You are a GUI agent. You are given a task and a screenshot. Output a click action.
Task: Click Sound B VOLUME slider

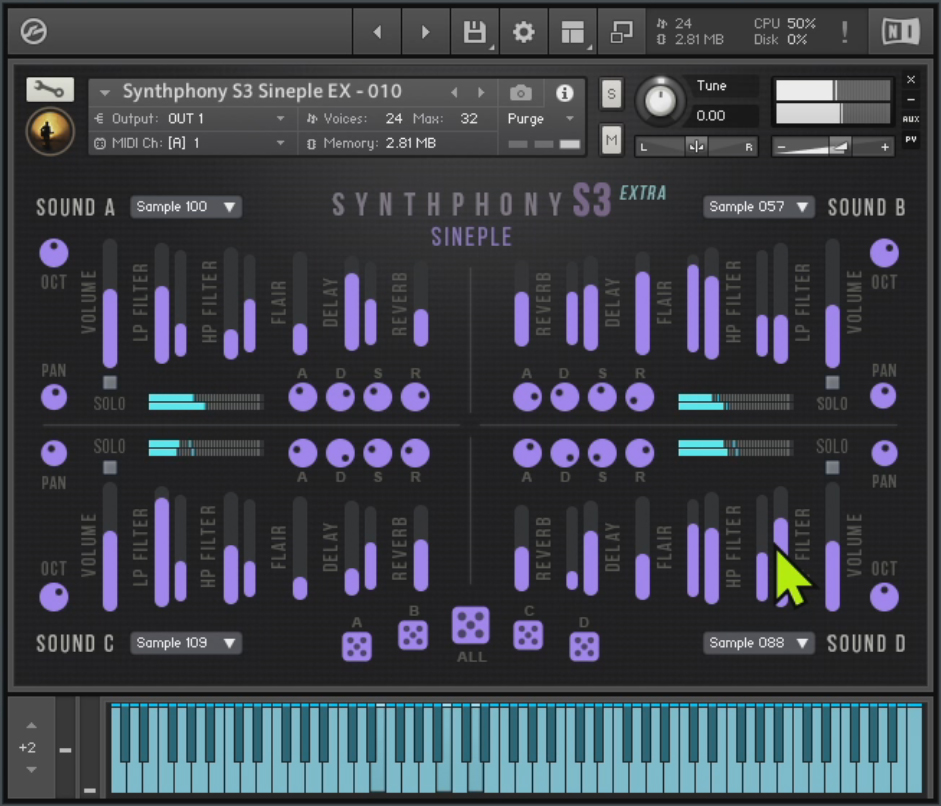click(832, 303)
